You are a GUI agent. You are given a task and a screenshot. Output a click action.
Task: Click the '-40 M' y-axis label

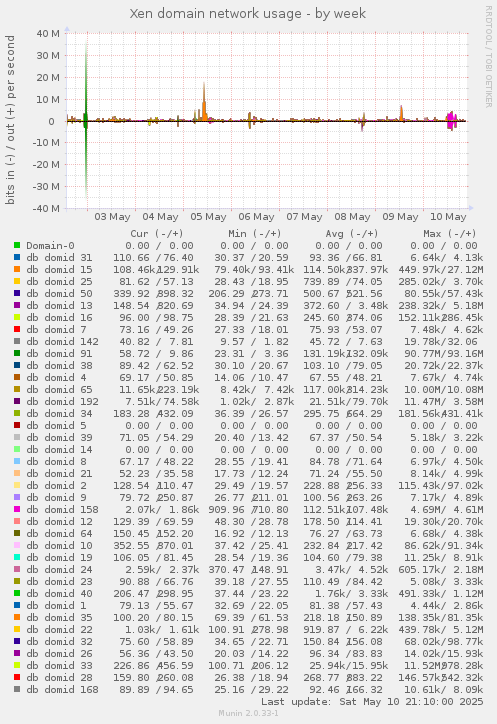pyautogui.click(x=46, y=208)
